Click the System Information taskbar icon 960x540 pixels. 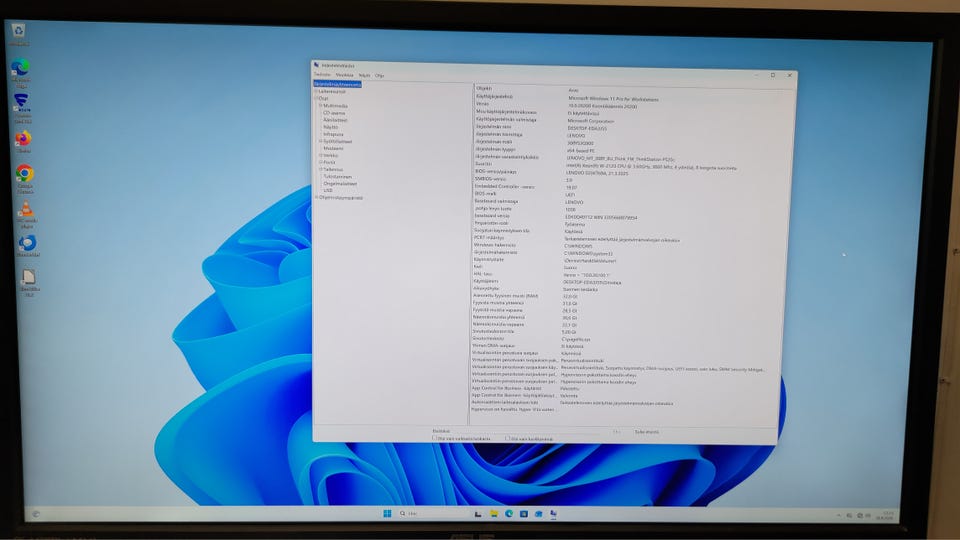tap(553, 514)
